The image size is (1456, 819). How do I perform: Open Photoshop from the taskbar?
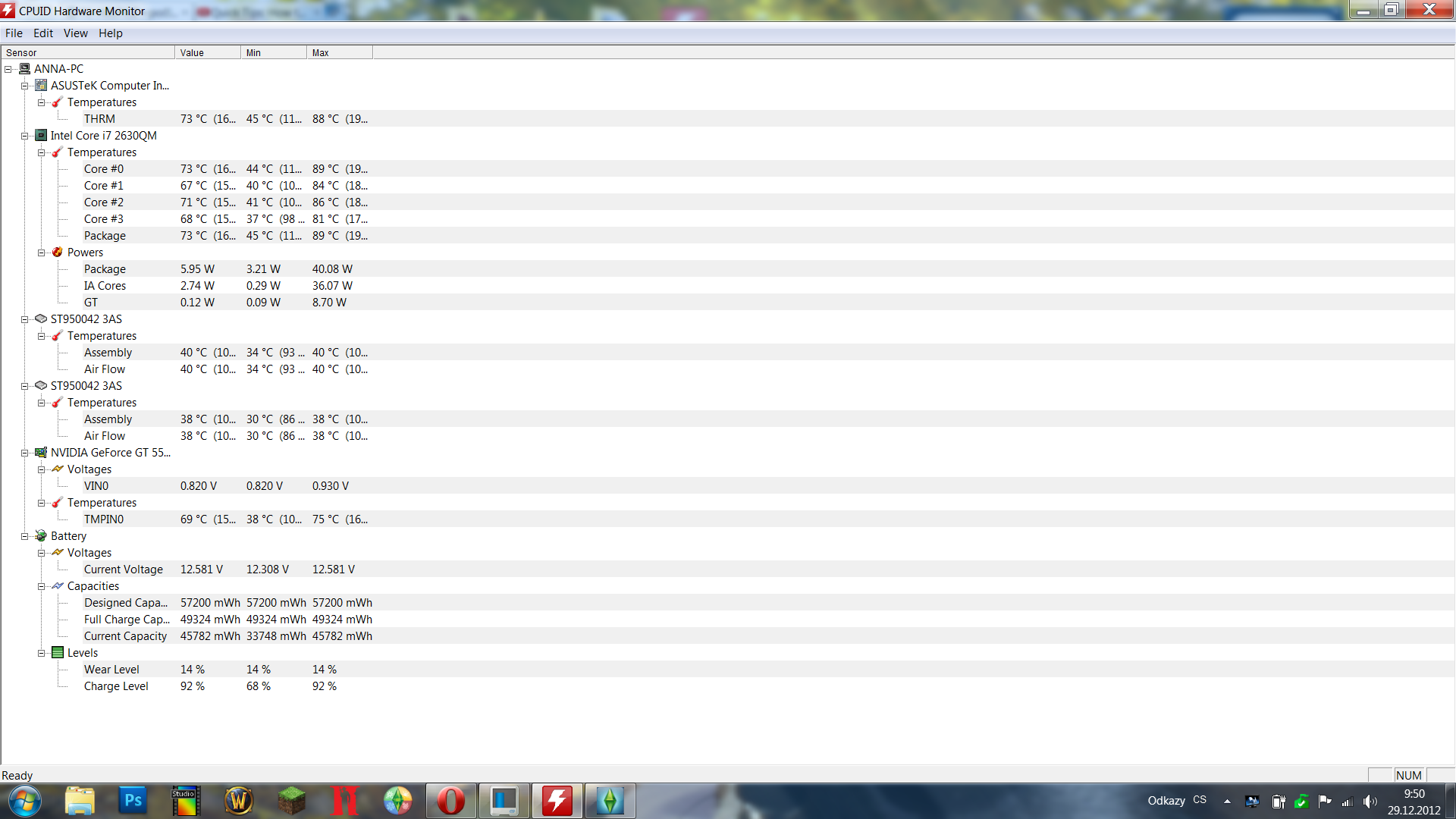click(x=133, y=801)
